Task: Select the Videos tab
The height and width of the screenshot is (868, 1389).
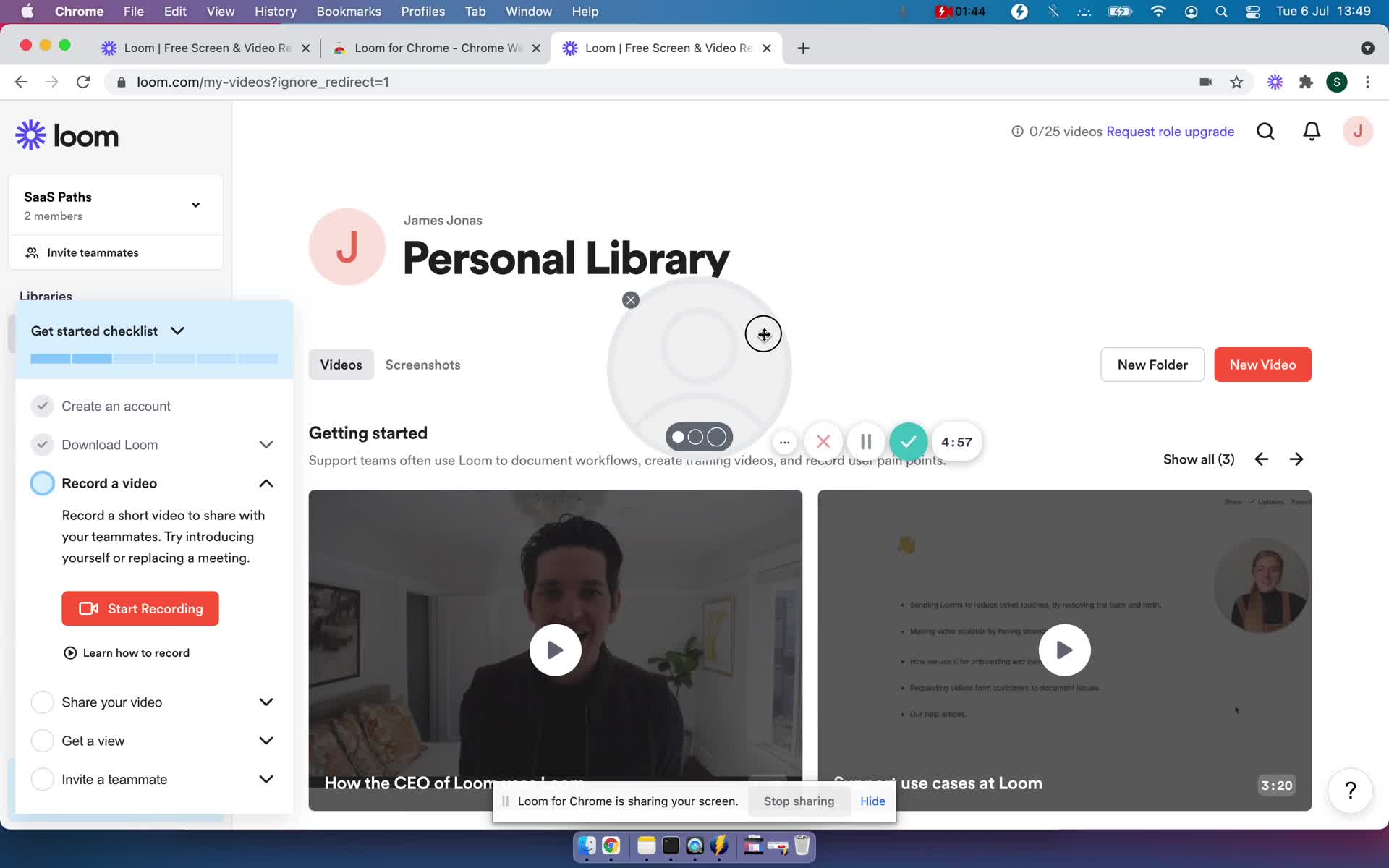Action: (x=340, y=364)
